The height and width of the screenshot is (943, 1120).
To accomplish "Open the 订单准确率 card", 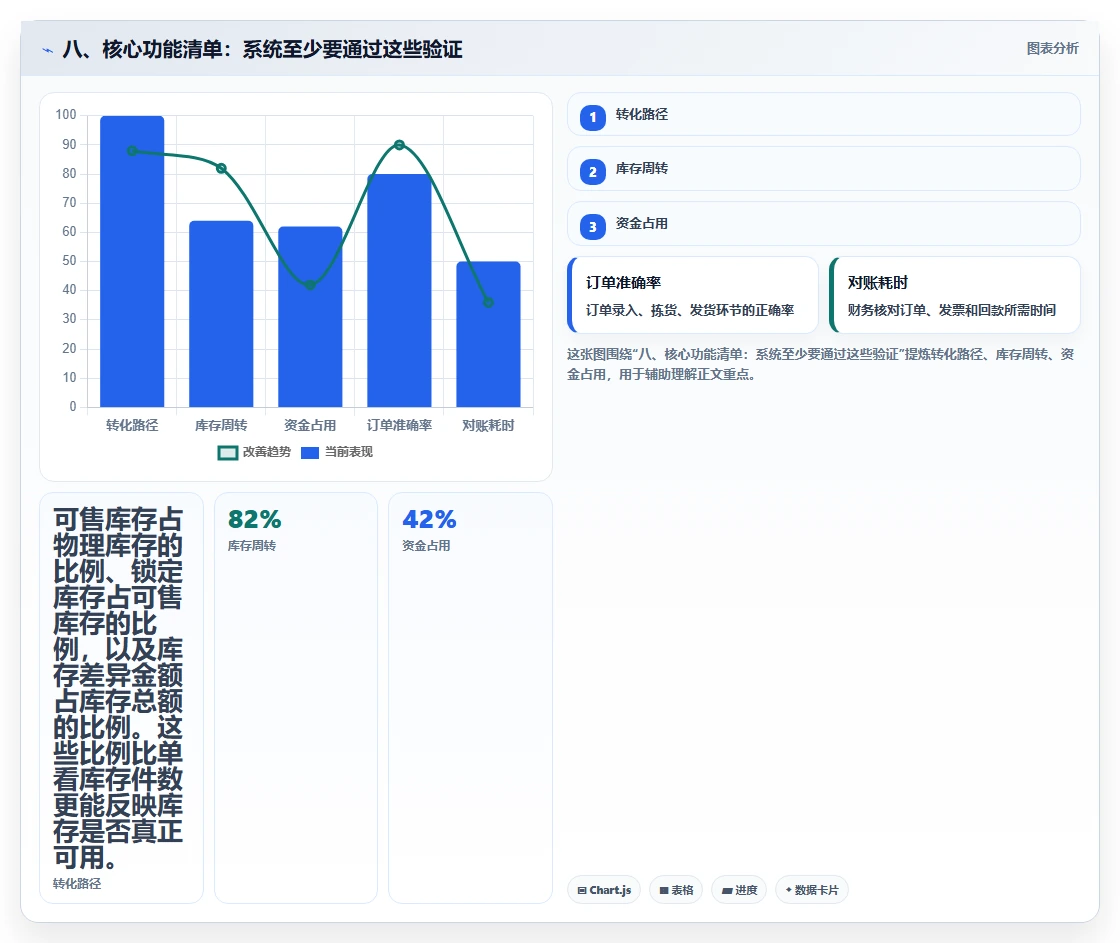I will click(693, 295).
